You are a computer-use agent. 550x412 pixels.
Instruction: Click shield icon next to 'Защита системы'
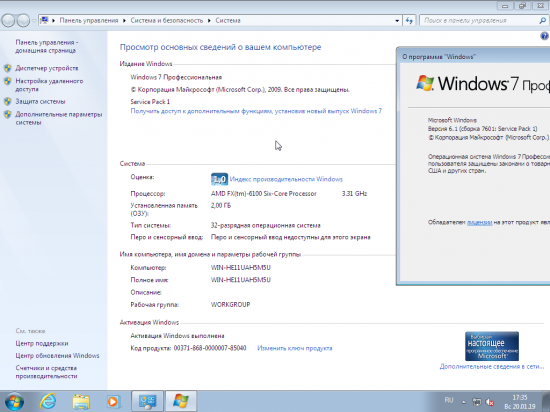pyautogui.click(x=7, y=101)
